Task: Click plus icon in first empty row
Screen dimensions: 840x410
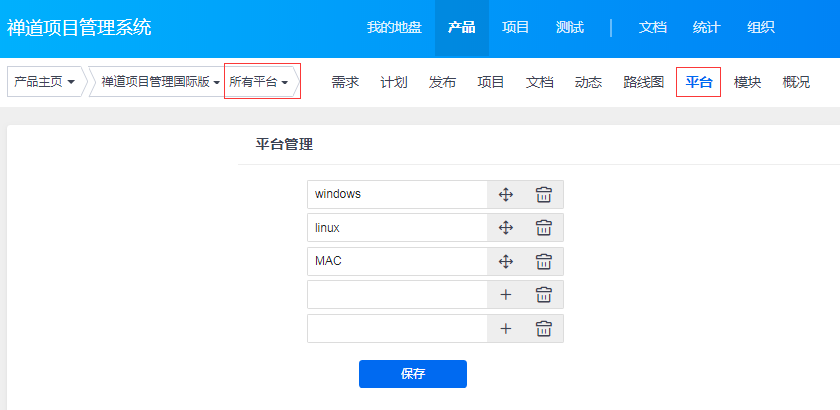Action: coord(506,295)
